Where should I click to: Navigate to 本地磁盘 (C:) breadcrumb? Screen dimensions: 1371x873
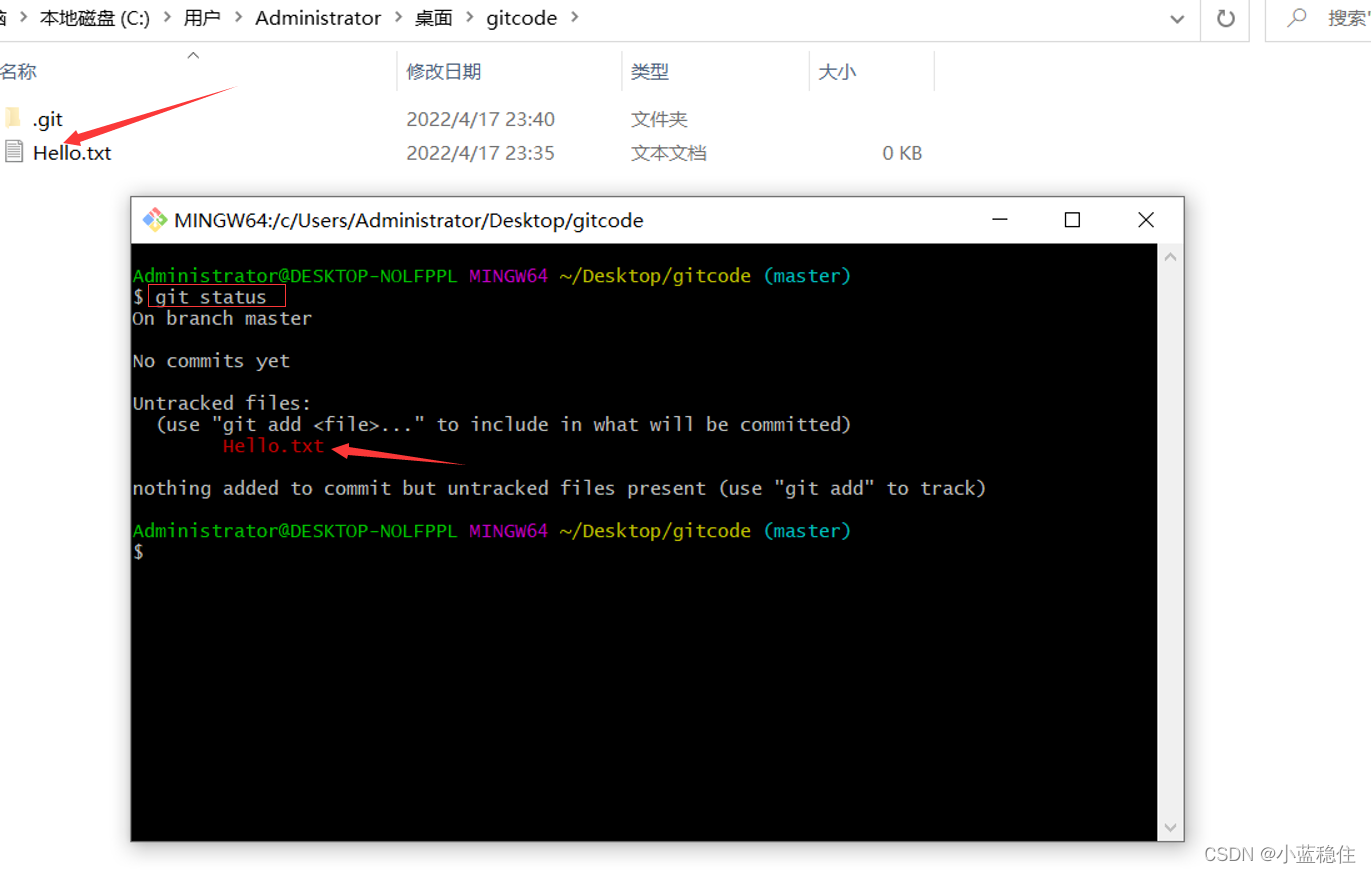94,18
